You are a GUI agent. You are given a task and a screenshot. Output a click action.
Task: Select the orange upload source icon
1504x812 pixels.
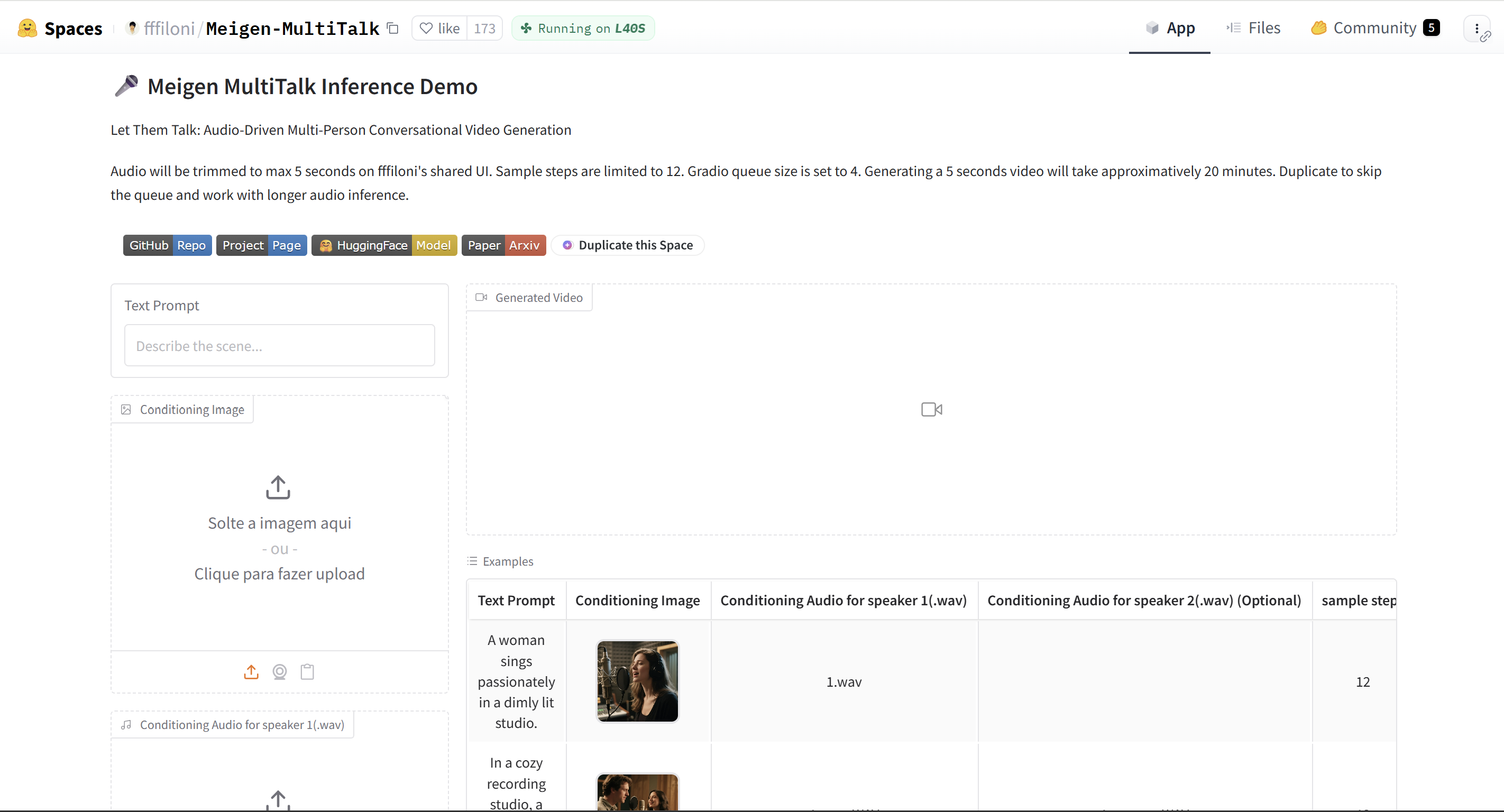click(x=251, y=672)
